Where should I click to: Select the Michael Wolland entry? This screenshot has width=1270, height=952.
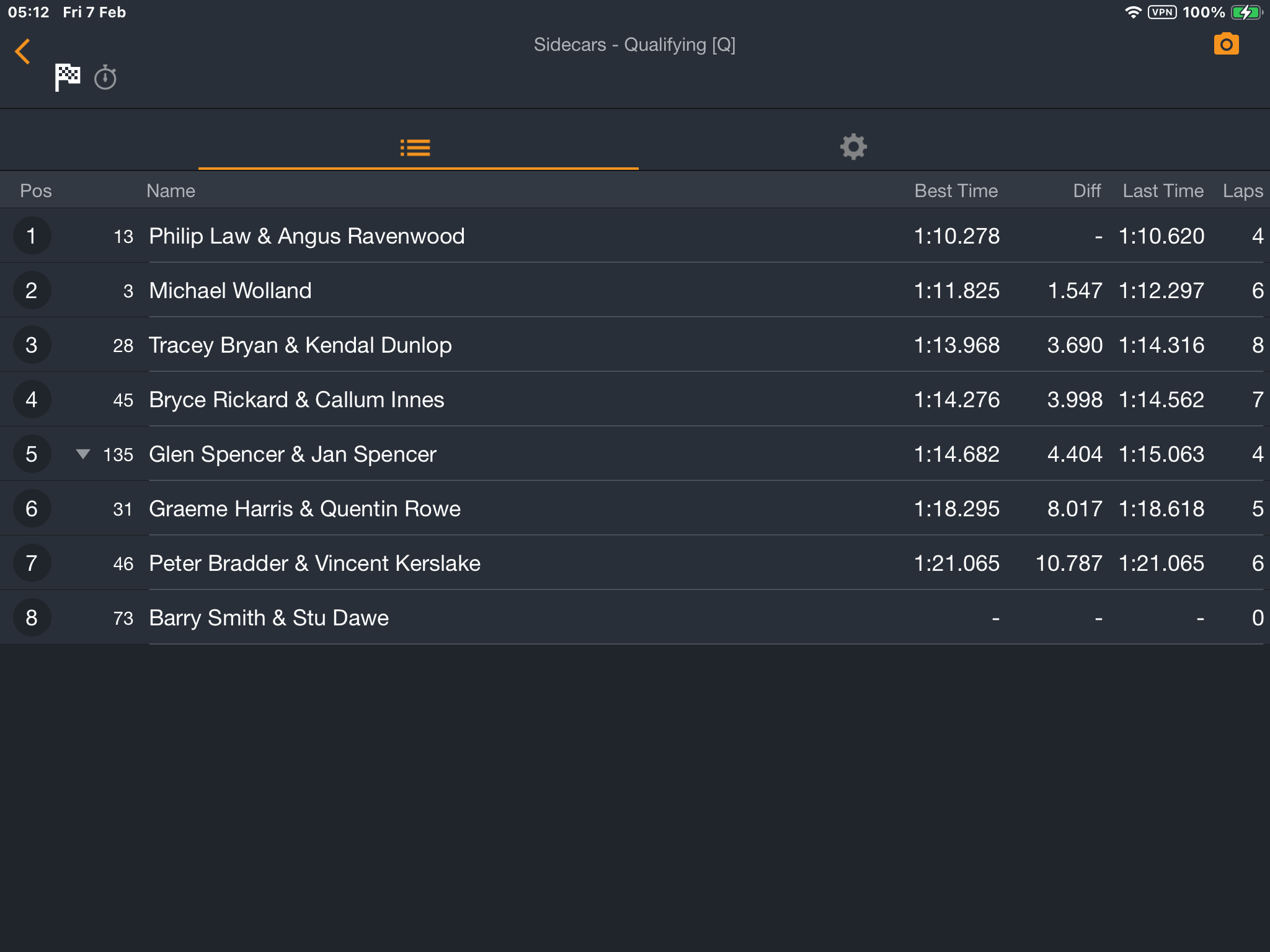(x=635, y=291)
